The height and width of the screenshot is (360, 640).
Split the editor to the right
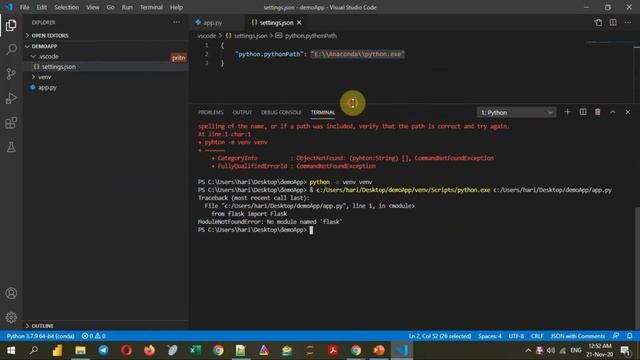613,22
